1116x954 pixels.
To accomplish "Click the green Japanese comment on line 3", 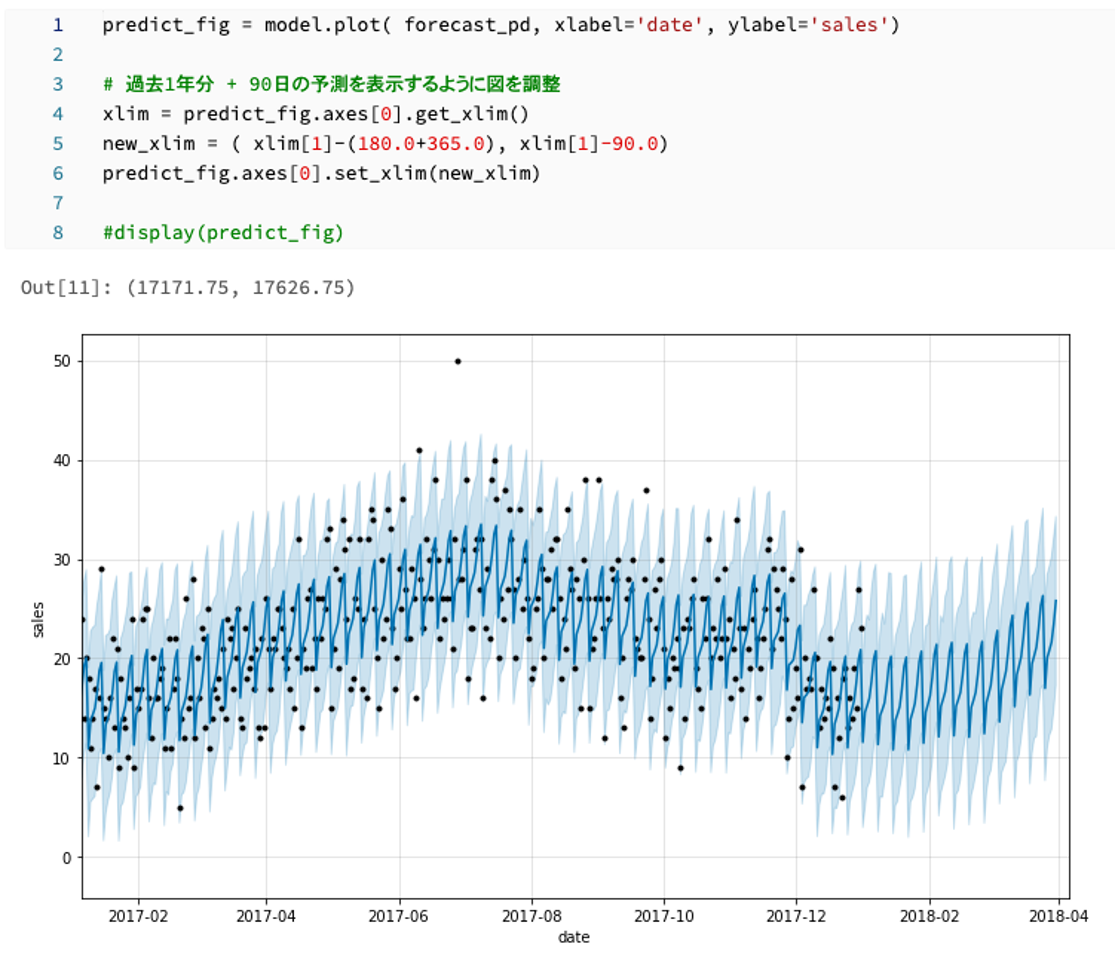I will coord(330,84).
